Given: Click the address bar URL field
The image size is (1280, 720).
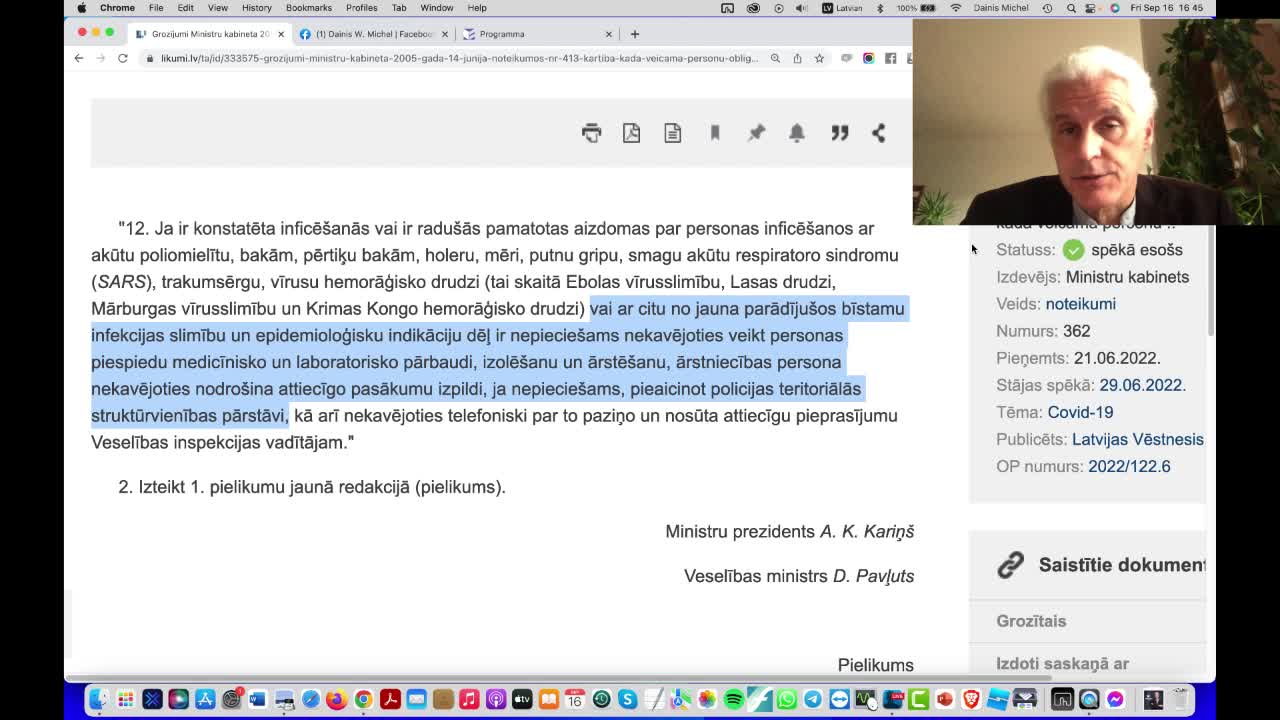Looking at the screenshot, I should [x=460, y=58].
